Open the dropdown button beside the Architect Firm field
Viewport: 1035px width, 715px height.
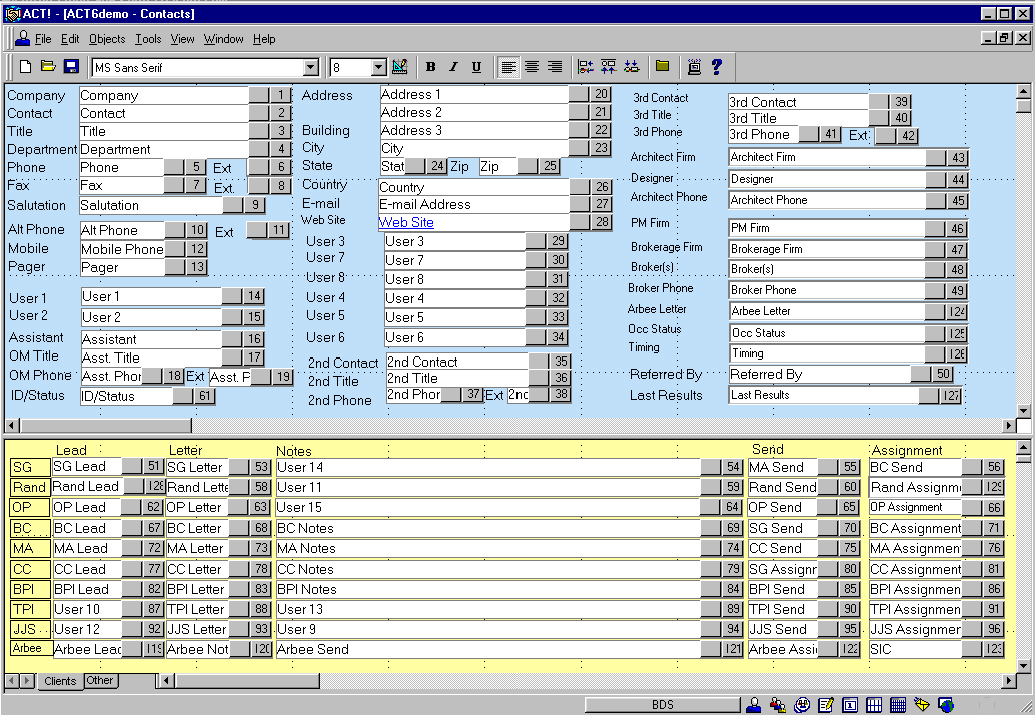[936, 157]
